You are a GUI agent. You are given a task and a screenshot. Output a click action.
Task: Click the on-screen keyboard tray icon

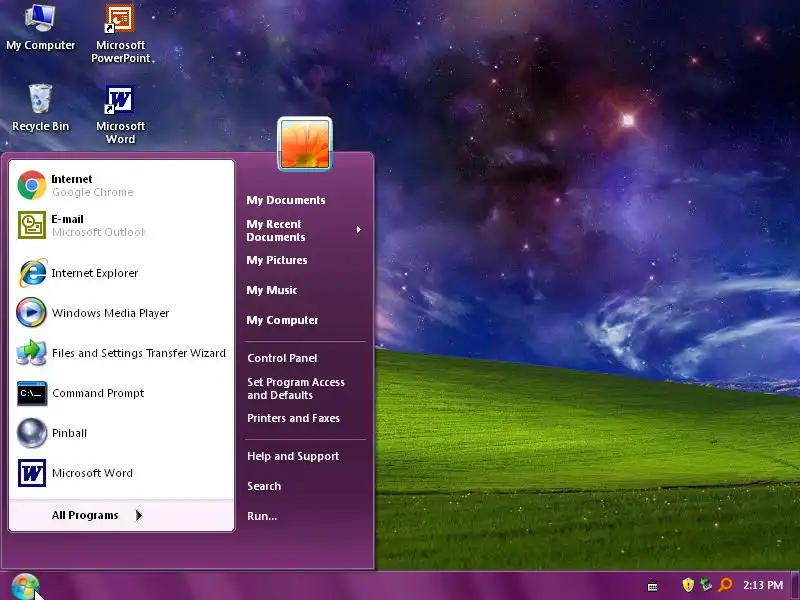(652, 587)
